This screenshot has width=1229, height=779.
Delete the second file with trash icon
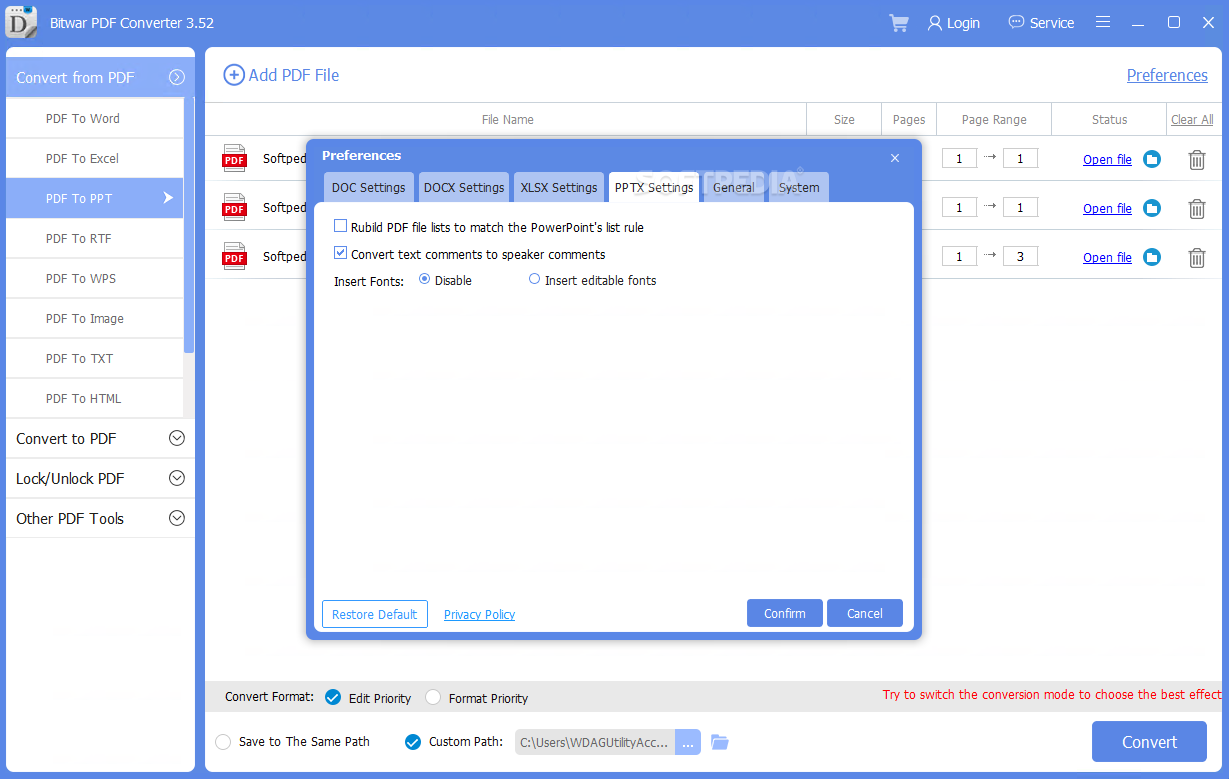1197,209
